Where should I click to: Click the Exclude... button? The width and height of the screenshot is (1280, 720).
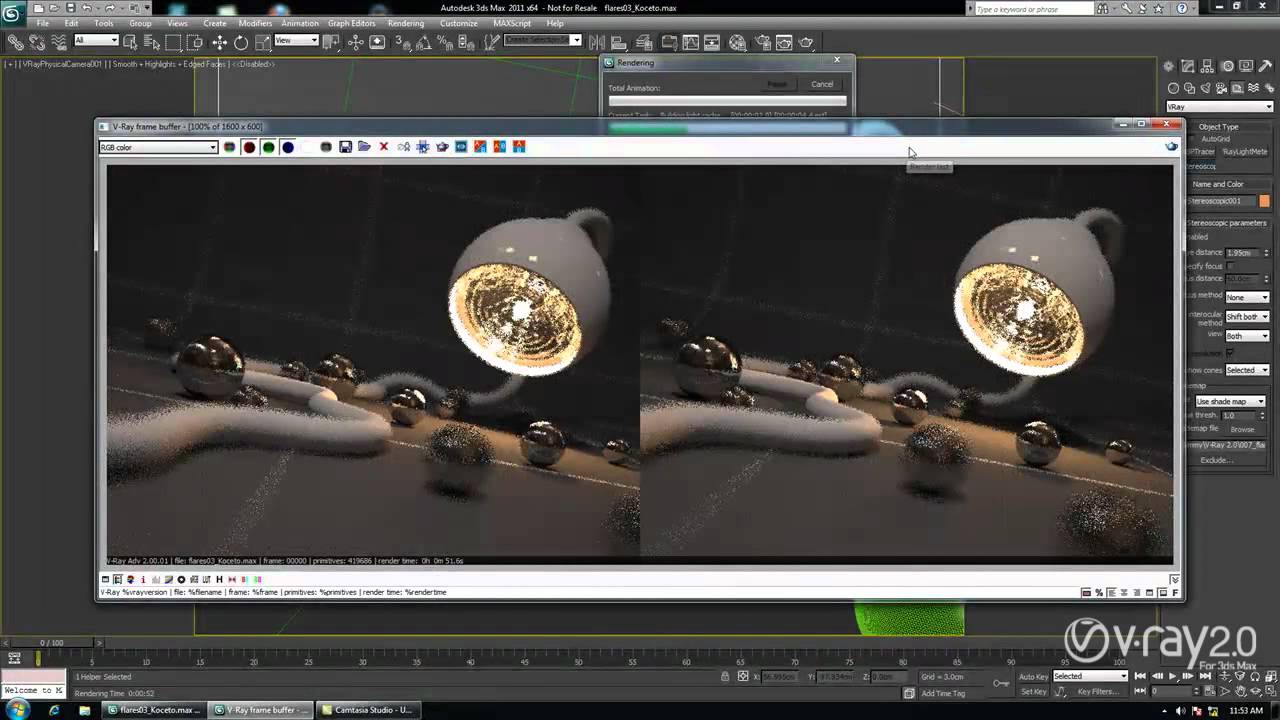(1216, 460)
